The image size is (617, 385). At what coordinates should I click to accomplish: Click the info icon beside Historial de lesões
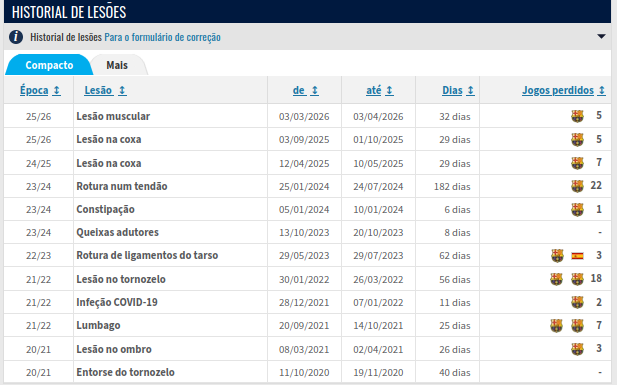(x=16, y=37)
